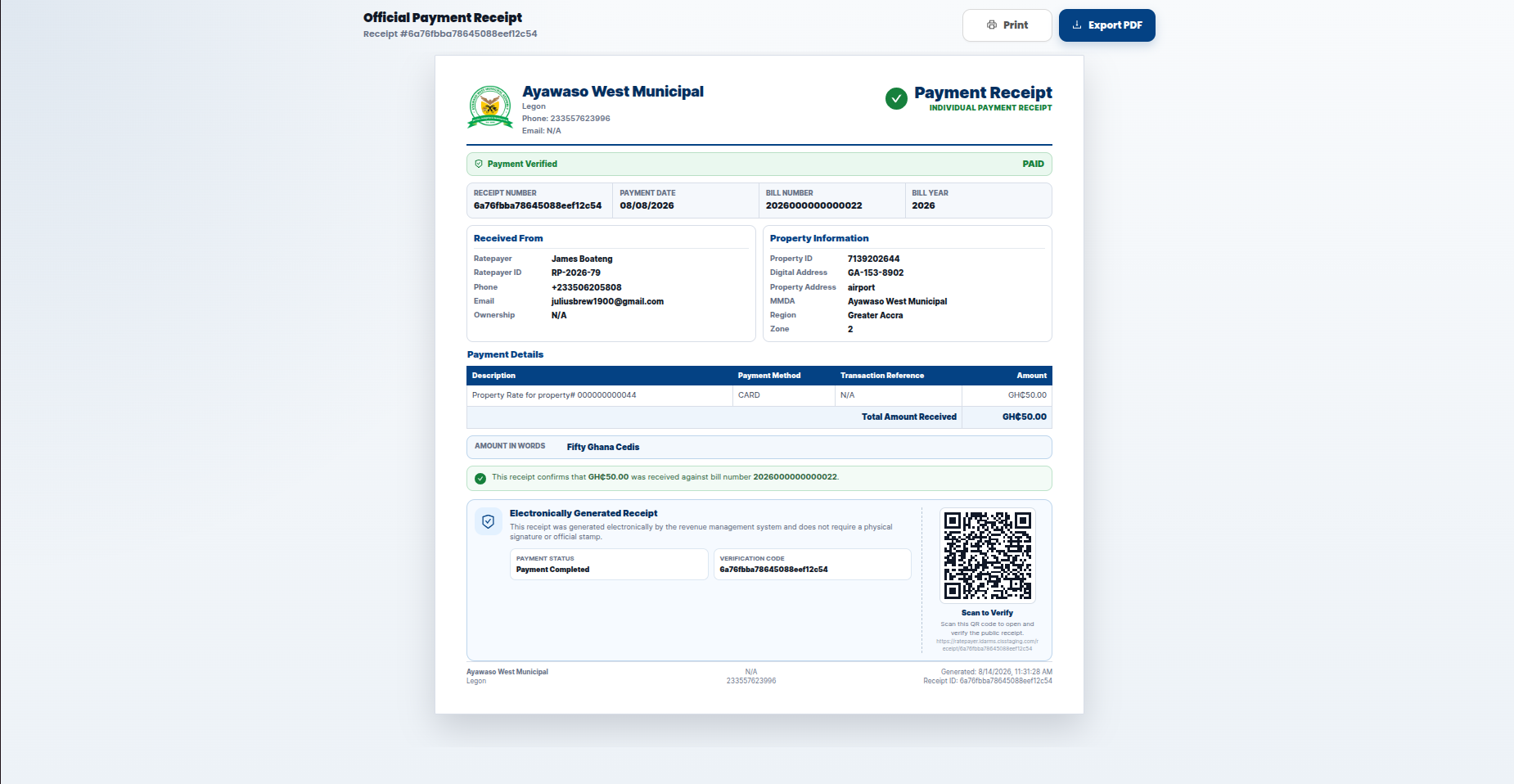
Task: Click the Property Information section heading
Action: (x=819, y=238)
